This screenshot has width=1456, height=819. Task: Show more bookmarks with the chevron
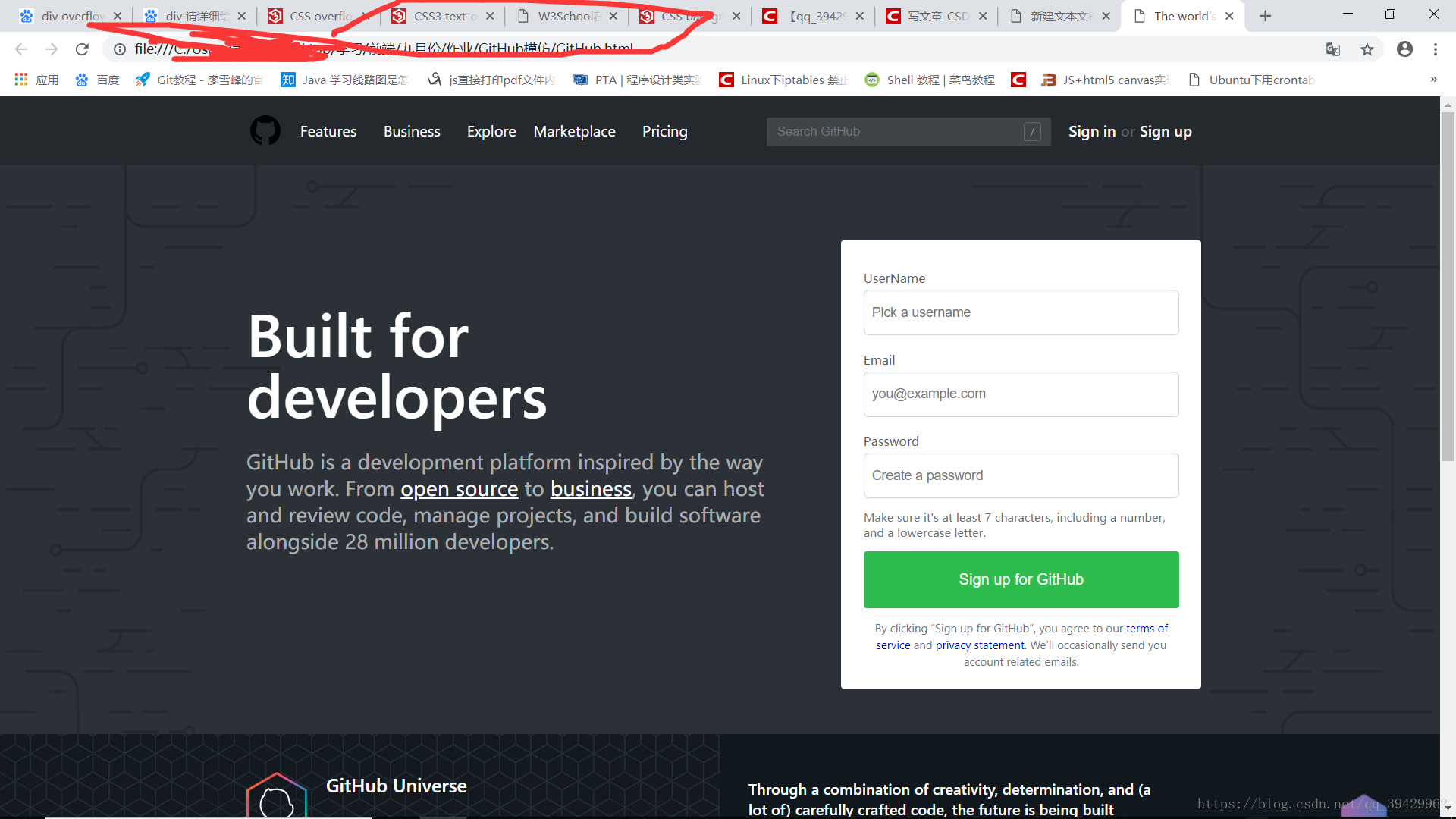click(1433, 80)
